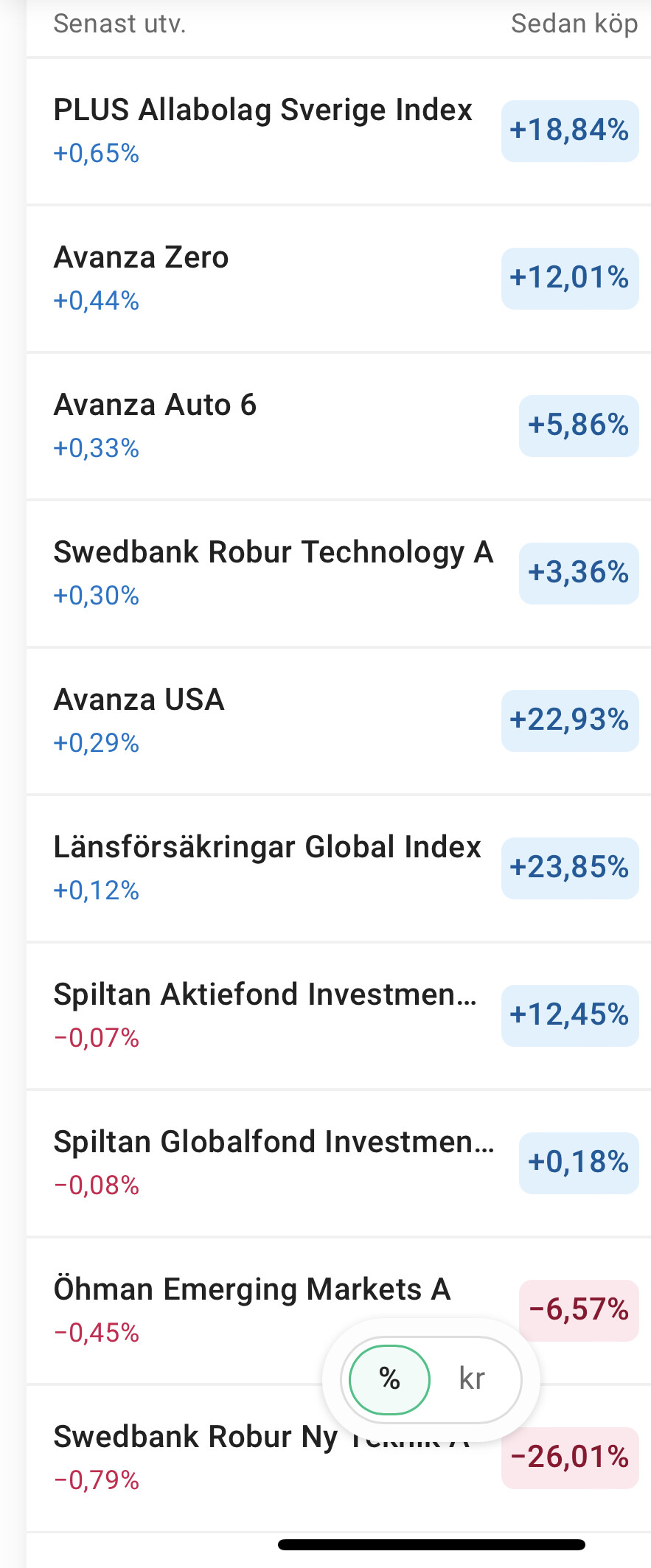The image size is (651, 1568).
Task: Sort by Senast utv. column header
Action: [119, 24]
